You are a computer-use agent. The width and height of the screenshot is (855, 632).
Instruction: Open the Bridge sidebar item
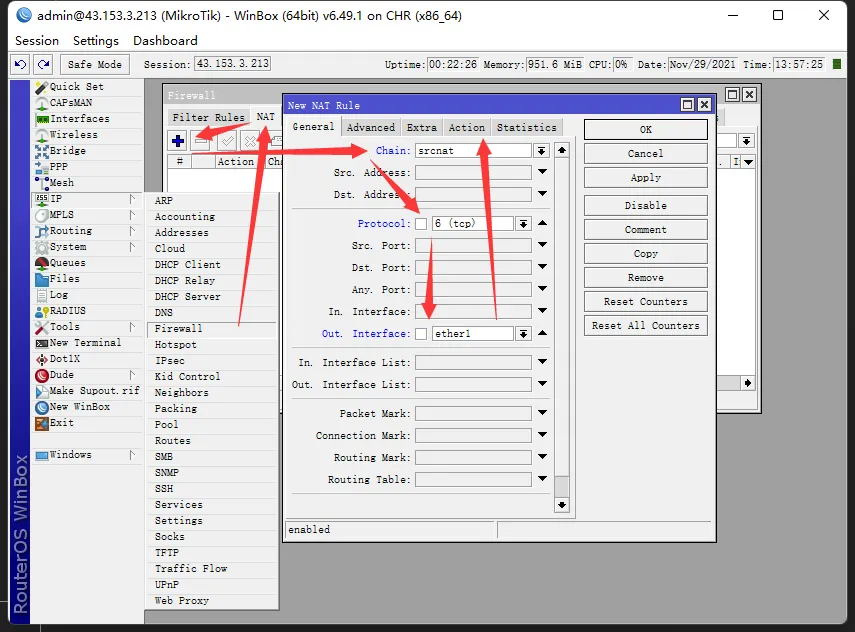coord(68,151)
